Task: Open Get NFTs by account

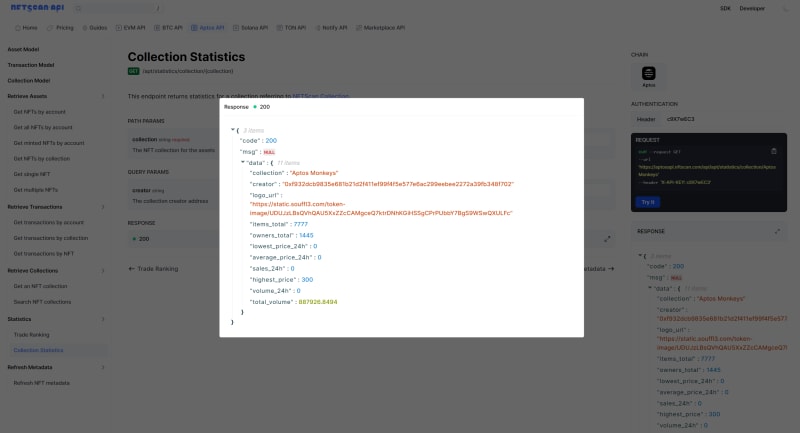Action: point(39,112)
